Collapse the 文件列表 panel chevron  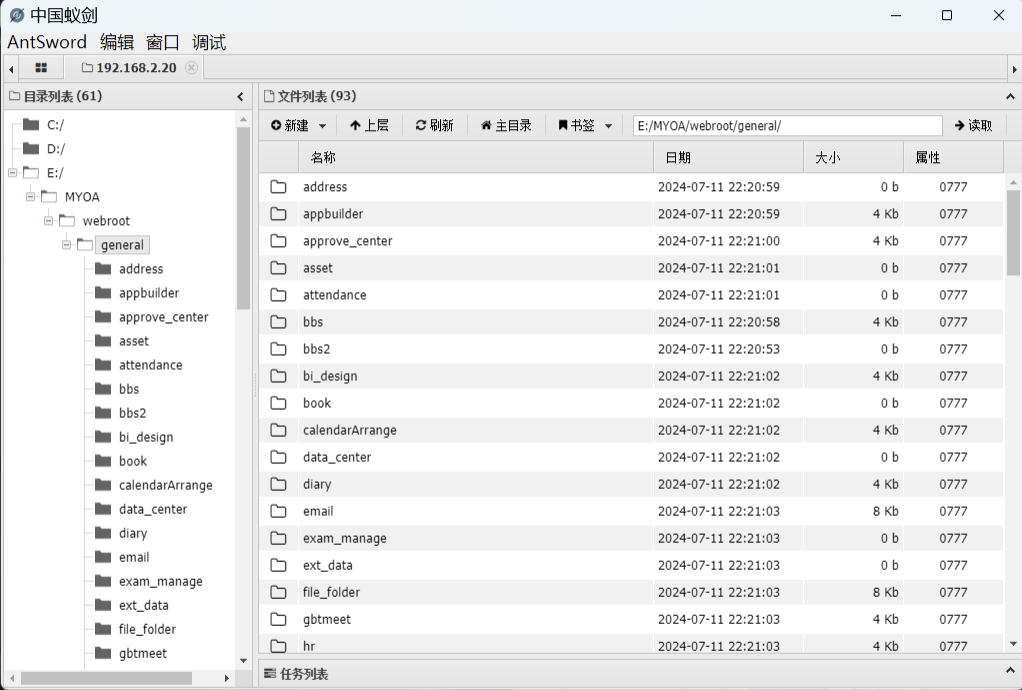[1010, 96]
